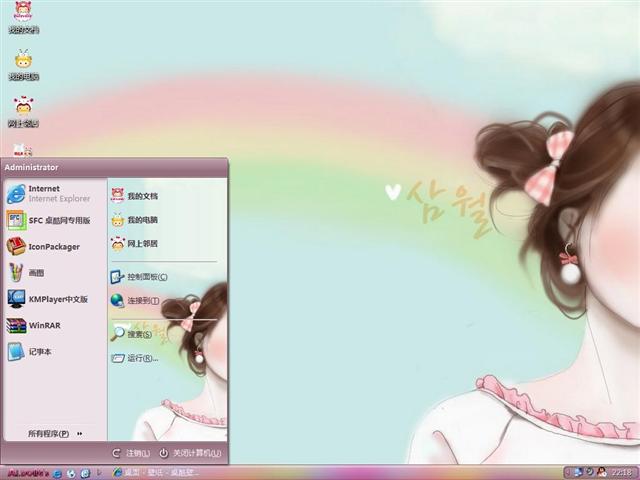Viewport: 640px width, 480px height.
Task: Open 搜索 search from the start menu
Action: pos(131,334)
